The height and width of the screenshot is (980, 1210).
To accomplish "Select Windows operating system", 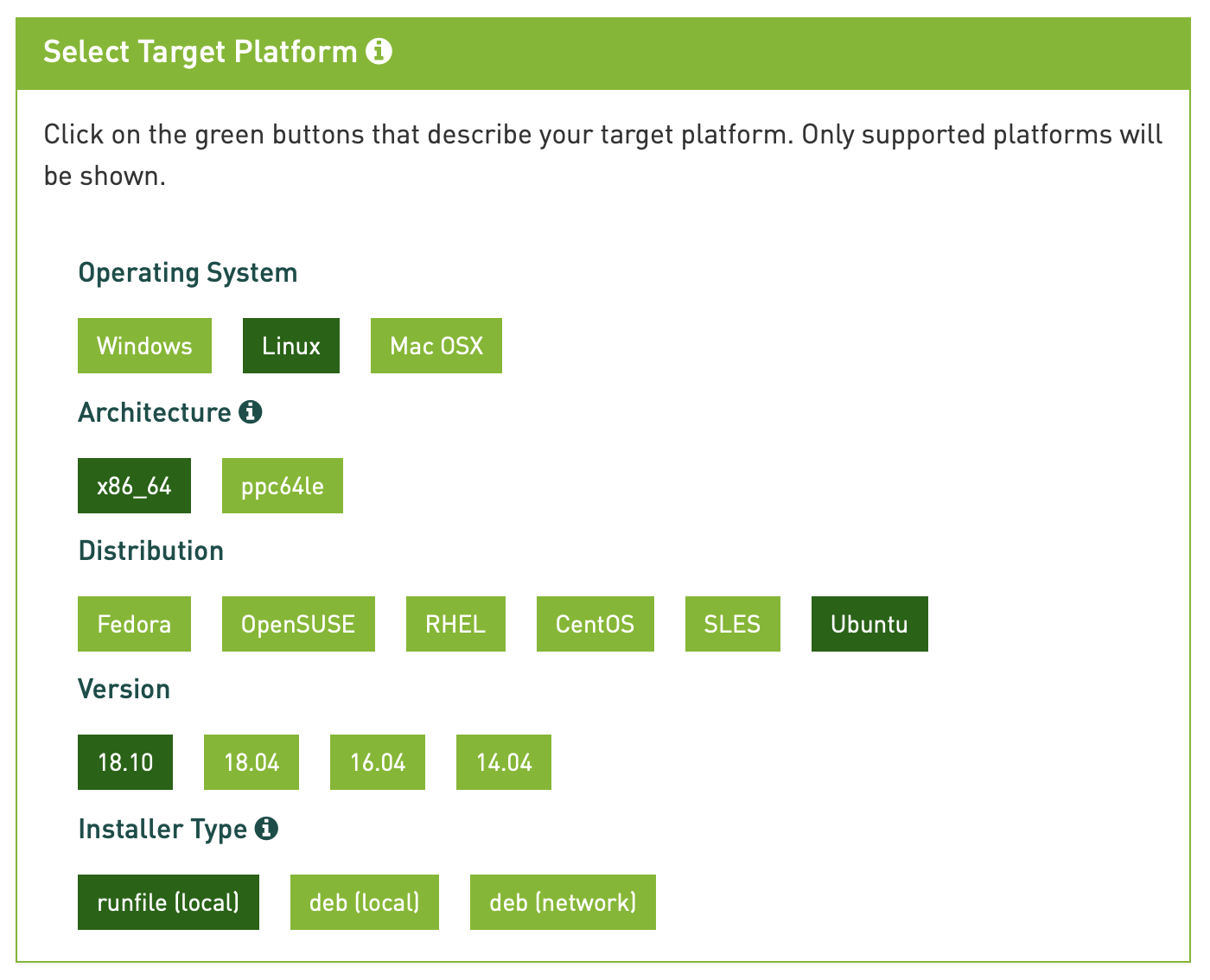I will point(144,346).
